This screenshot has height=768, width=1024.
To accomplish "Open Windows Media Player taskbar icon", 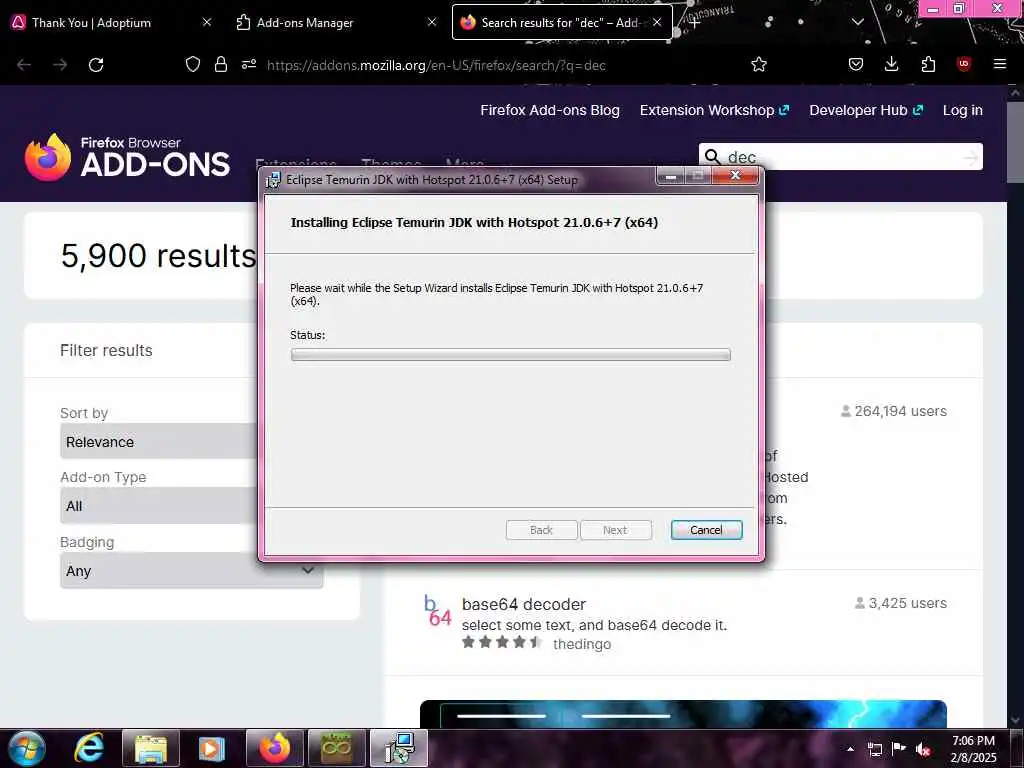I will pos(212,748).
